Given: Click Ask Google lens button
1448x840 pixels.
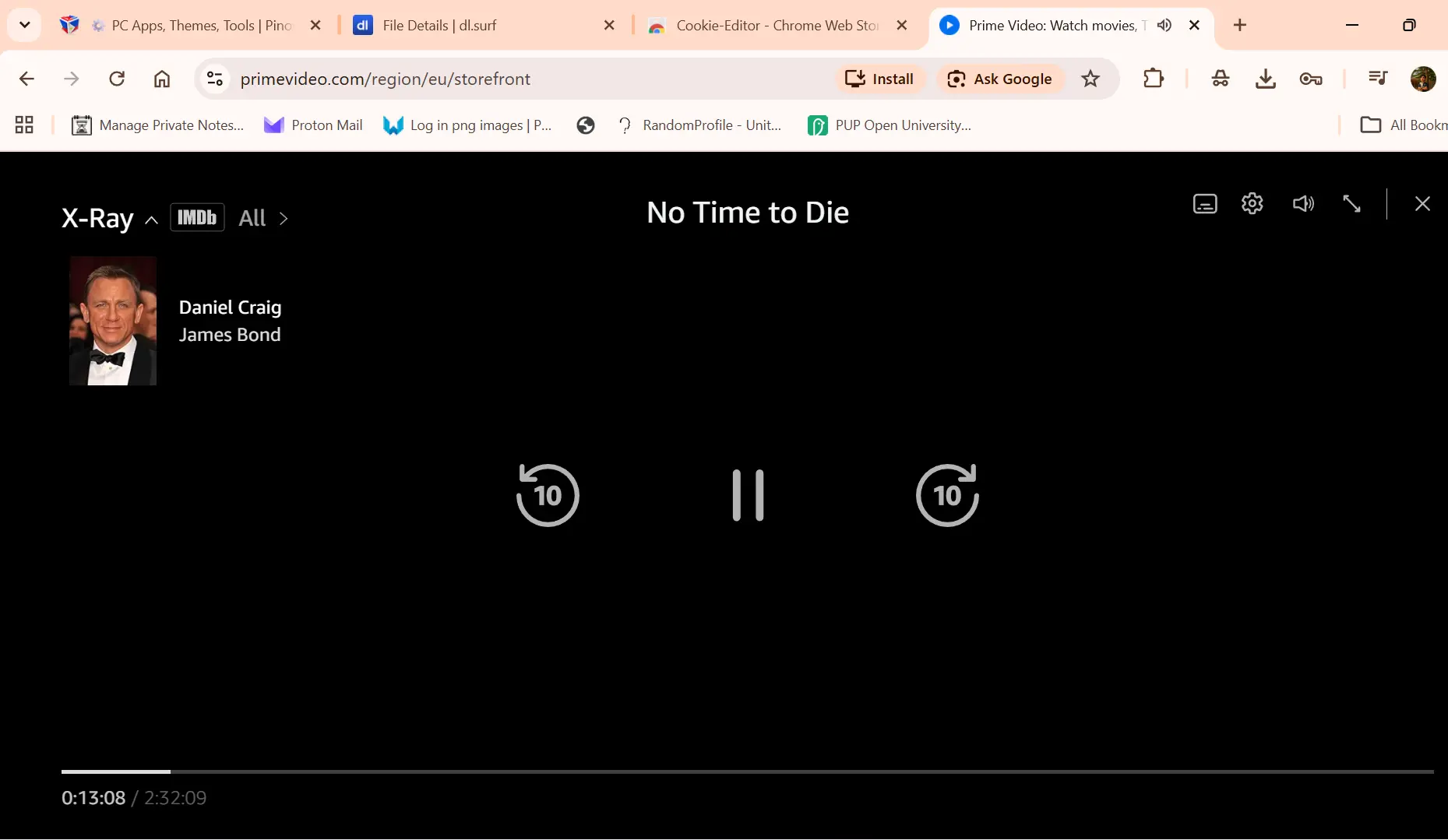Looking at the screenshot, I should (x=1000, y=79).
